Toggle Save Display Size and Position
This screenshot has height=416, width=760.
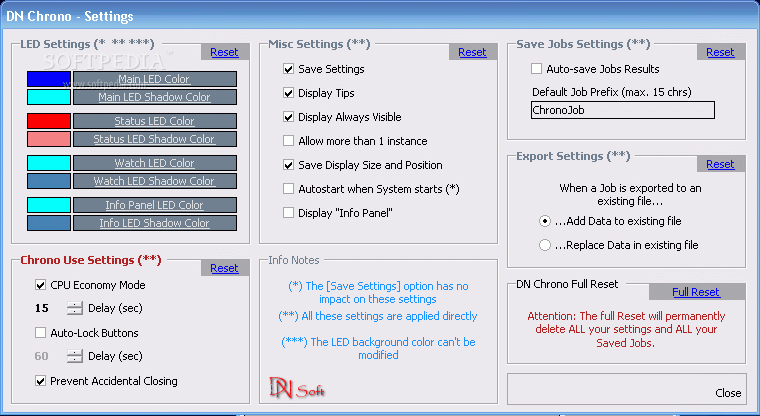[x=288, y=165]
